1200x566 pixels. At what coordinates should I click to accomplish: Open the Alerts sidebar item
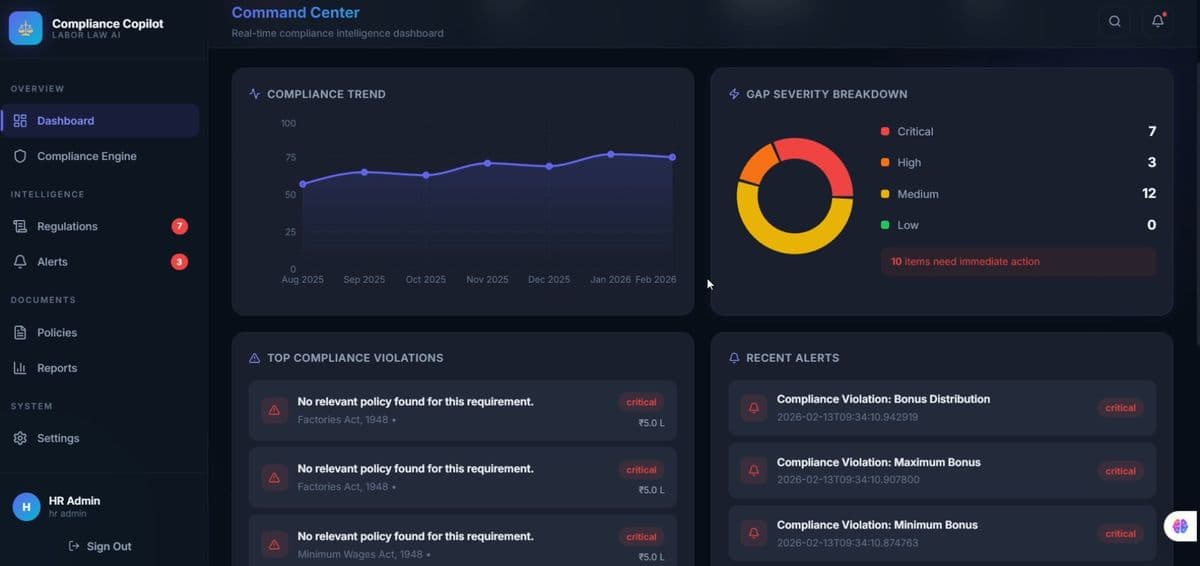[52, 262]
